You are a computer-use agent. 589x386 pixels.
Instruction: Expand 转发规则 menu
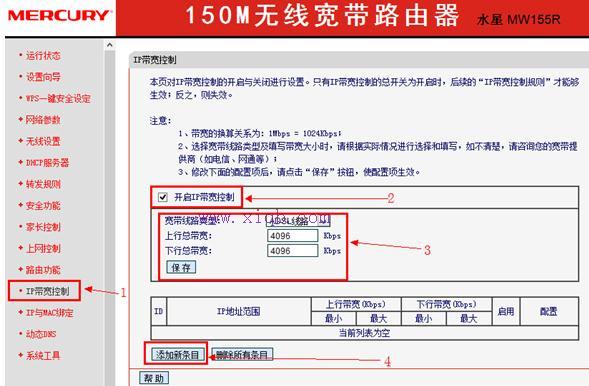tap(43, 184)
